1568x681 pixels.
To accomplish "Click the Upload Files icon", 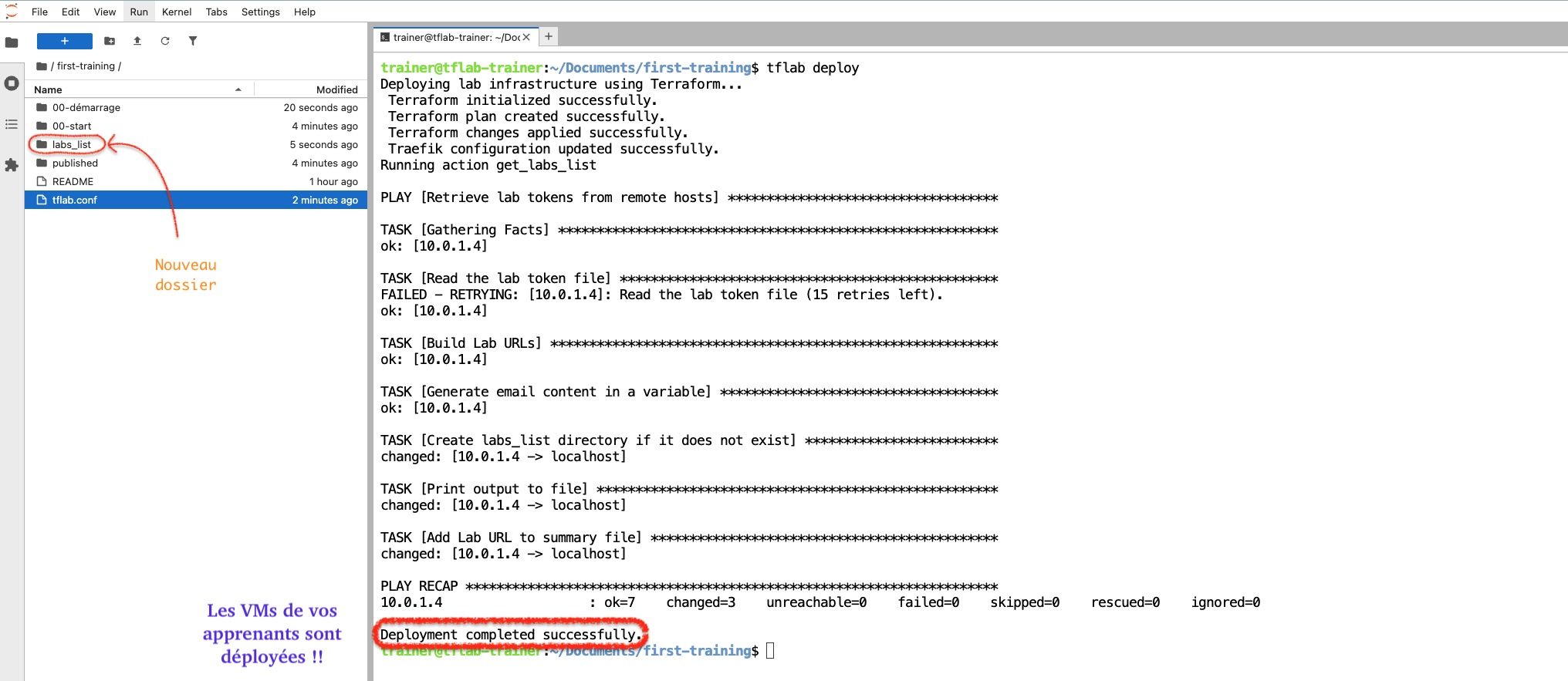I will pyautogui.click(x=137, y=41).
